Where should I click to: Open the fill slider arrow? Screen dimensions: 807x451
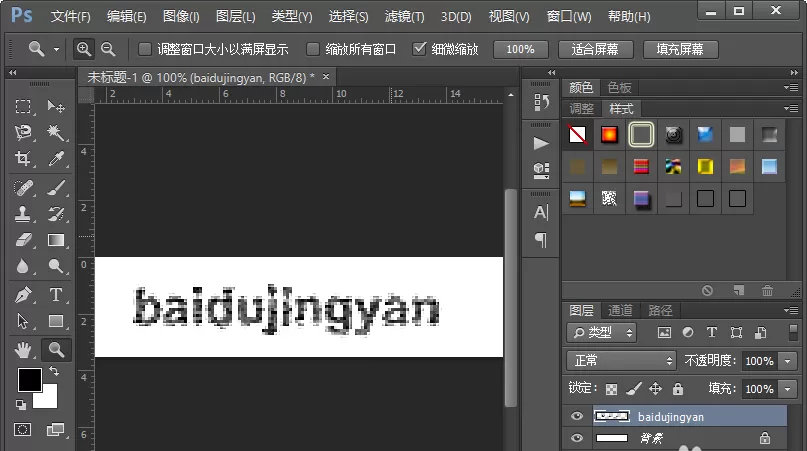click(x=787, y=389)
